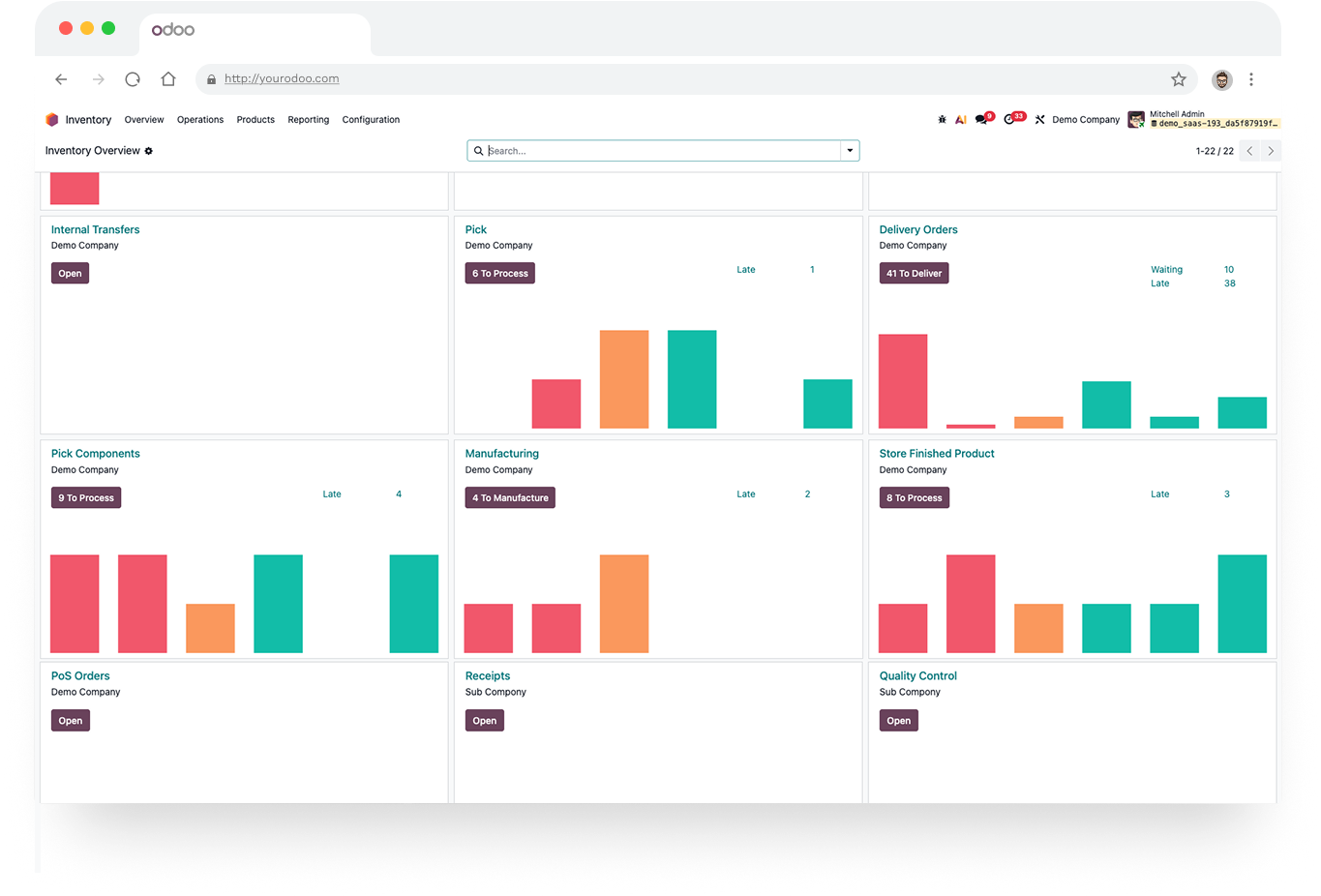
Task: Reload the page with refresh icon
Action: (133, 79)
